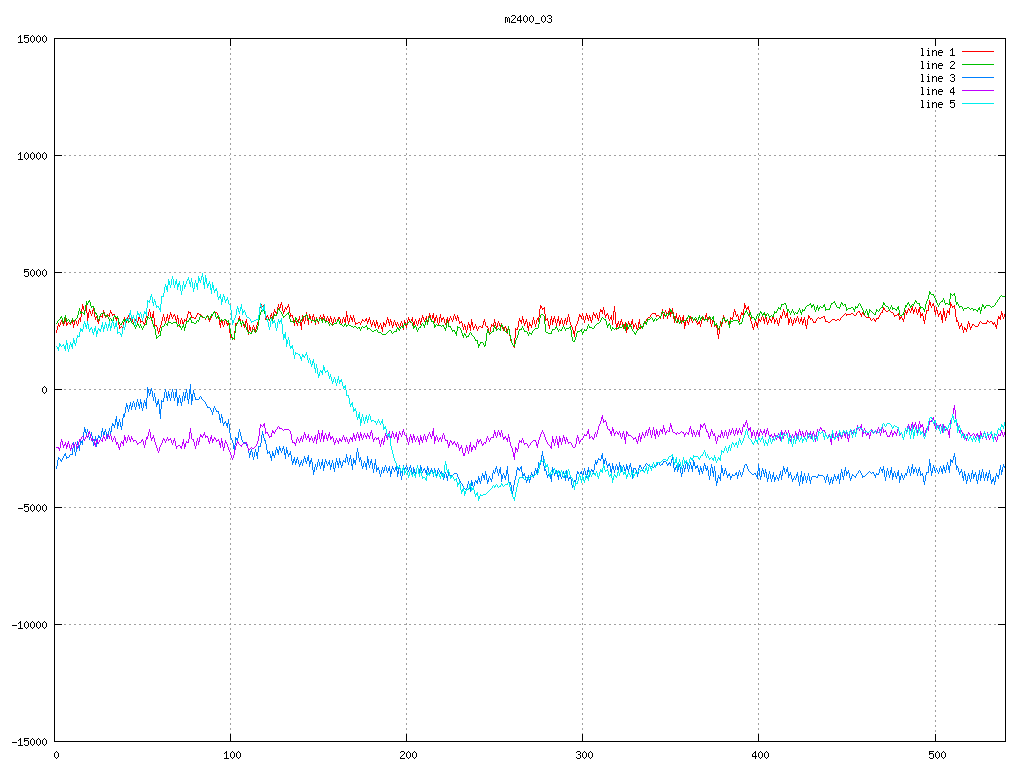Select the 'line 4' legend label

pyautogui.click(x=937, y=91)
